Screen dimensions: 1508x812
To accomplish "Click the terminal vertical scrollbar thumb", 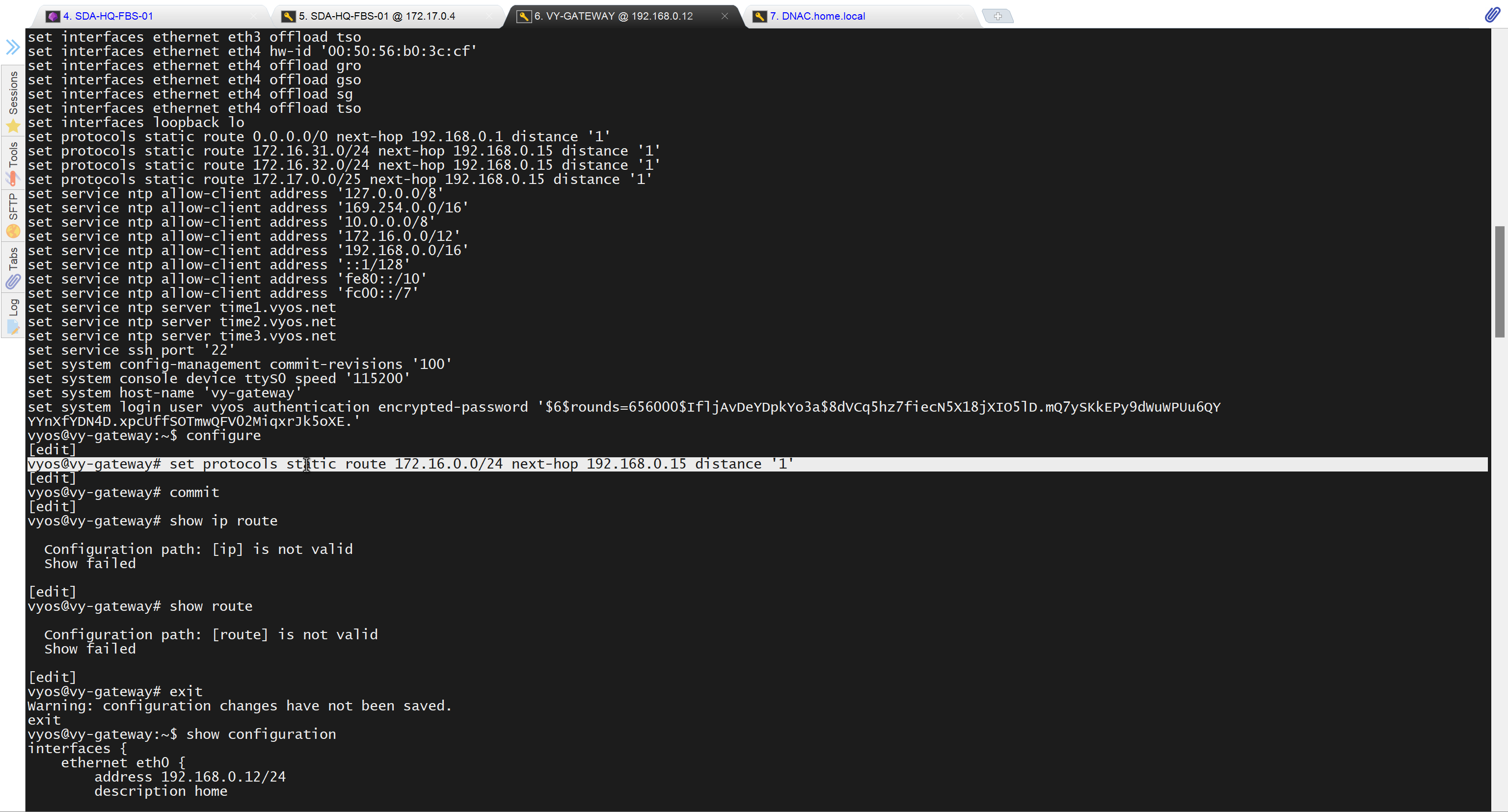I will pyautogui.click(x=1499, y=282).
